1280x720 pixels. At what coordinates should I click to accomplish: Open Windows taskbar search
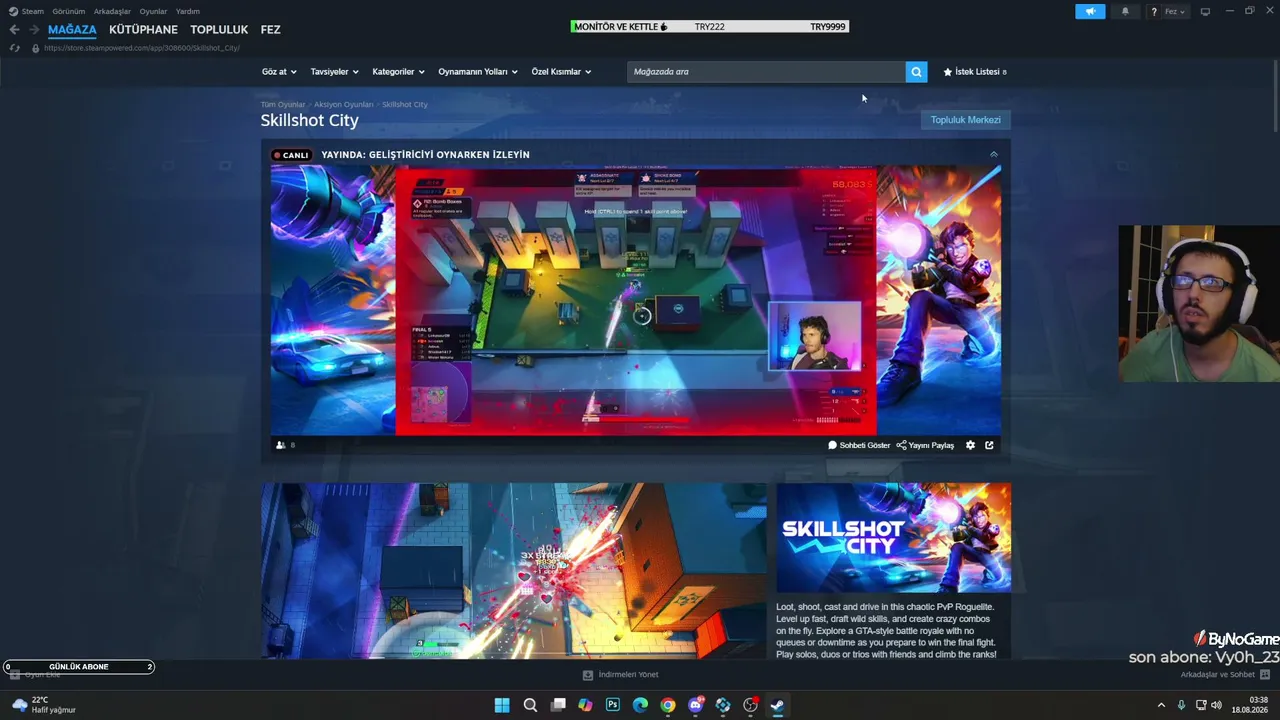point(530,705)
